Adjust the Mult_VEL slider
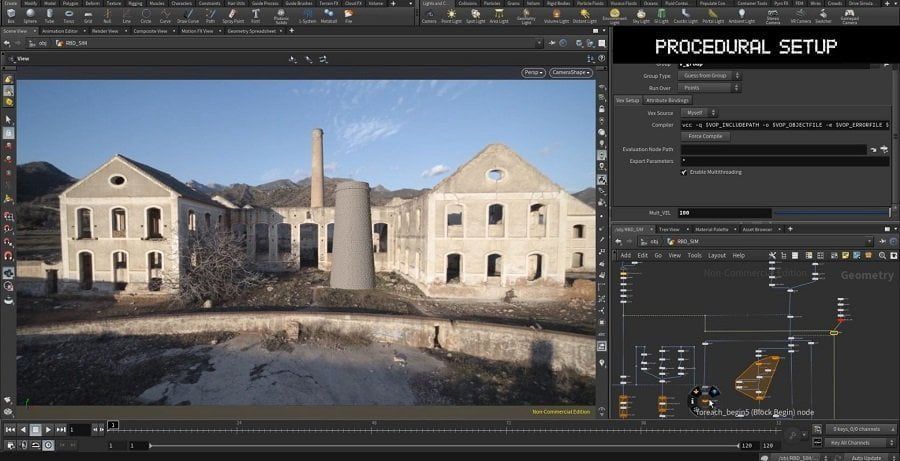The width and height of the screenshot is (900, 461). coord(832,212)
